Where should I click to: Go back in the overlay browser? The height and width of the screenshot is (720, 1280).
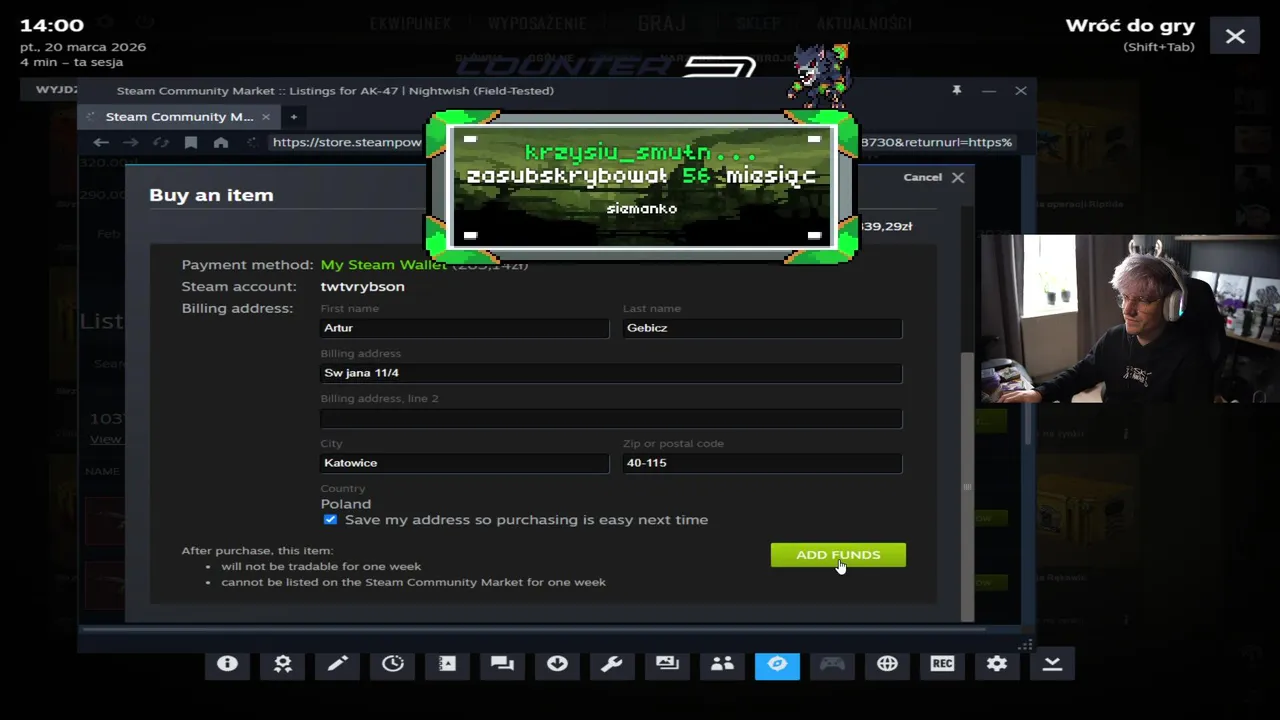pyautogui.click(x=101, y=143)
